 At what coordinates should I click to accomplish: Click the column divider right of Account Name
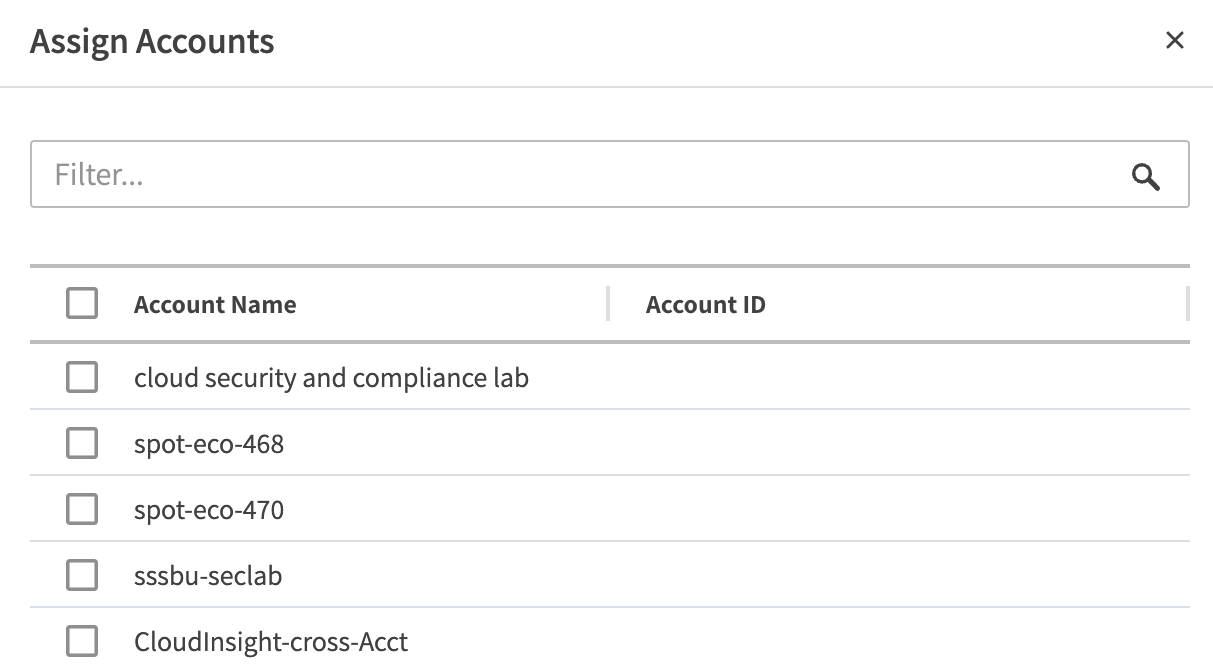608,304
